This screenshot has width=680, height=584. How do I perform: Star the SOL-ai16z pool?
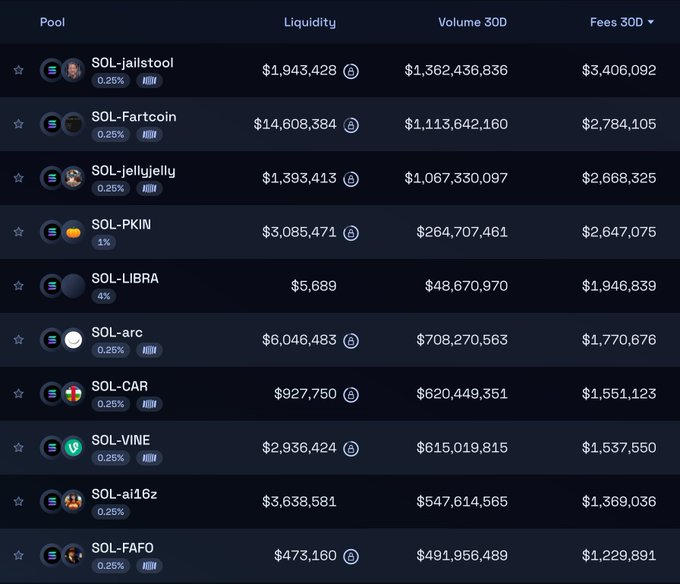pos(18,502)
